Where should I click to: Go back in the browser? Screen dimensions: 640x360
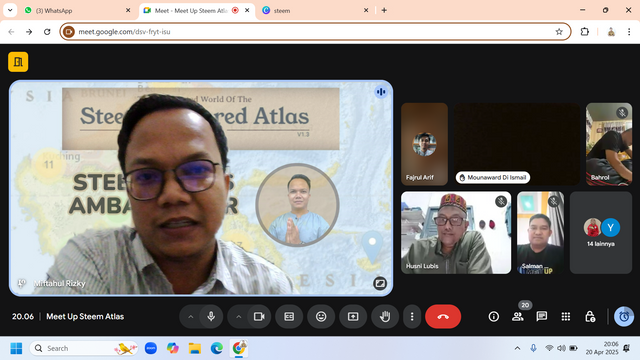point(11,32)
